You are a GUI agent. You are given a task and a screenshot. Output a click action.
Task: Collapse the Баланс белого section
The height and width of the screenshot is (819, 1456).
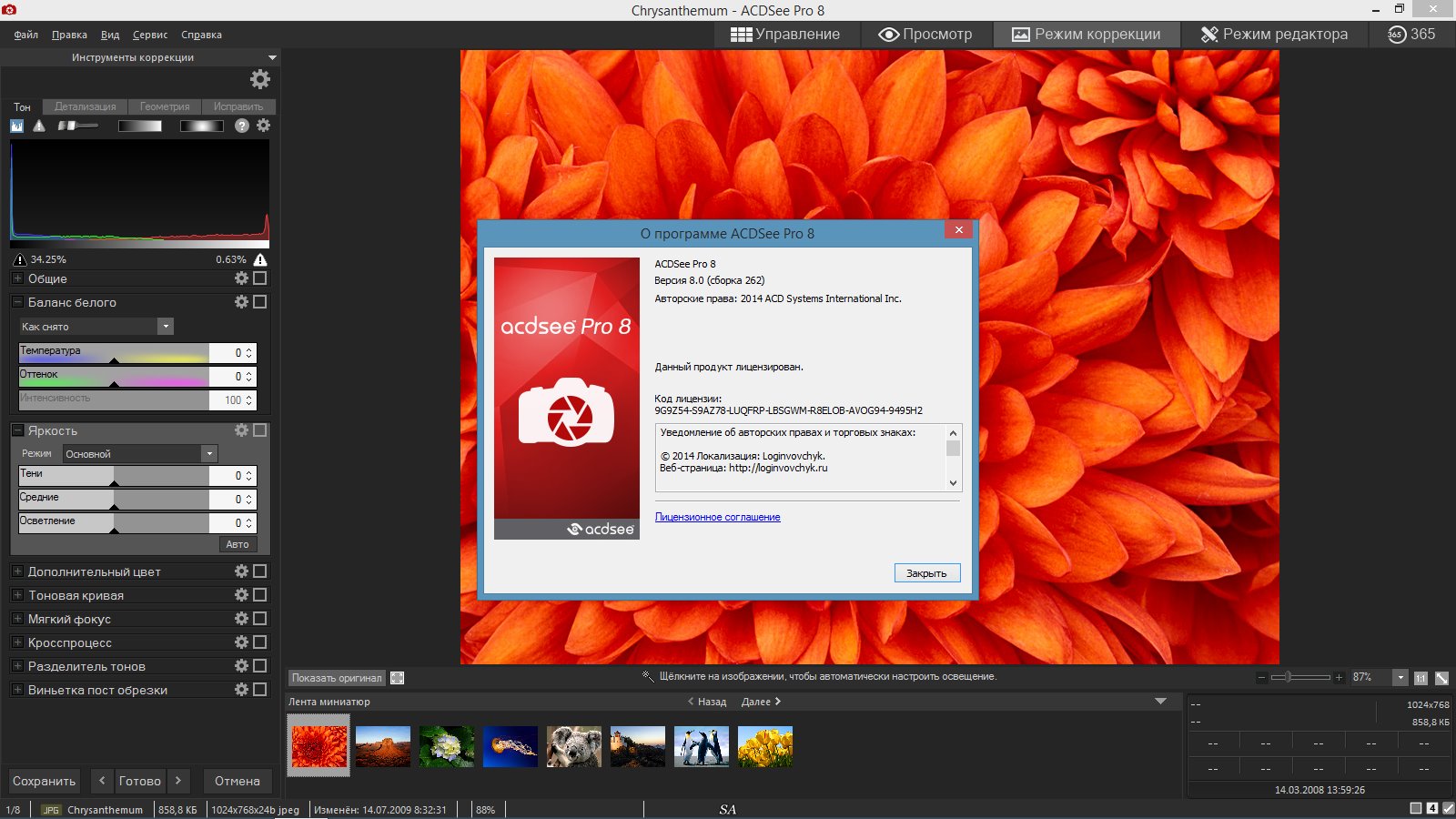(x=17, y=302)
